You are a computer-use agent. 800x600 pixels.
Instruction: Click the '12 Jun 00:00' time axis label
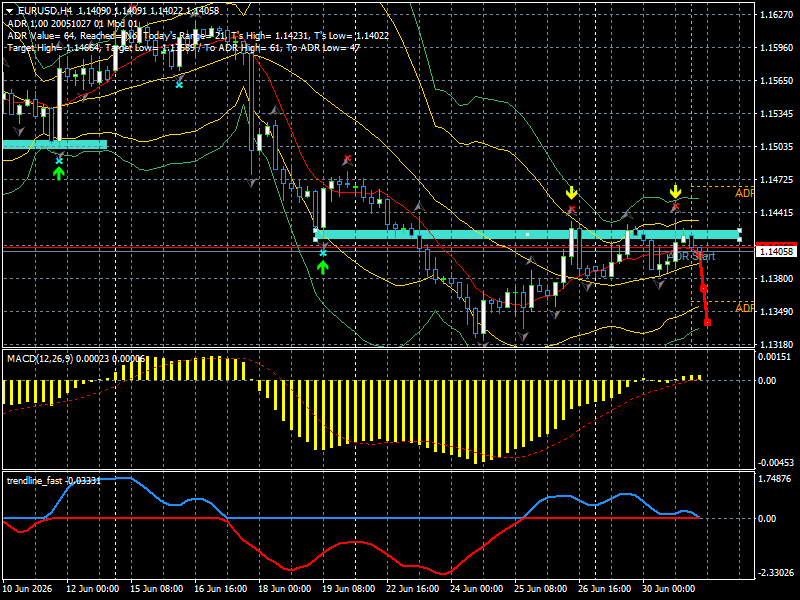(92, 589)
